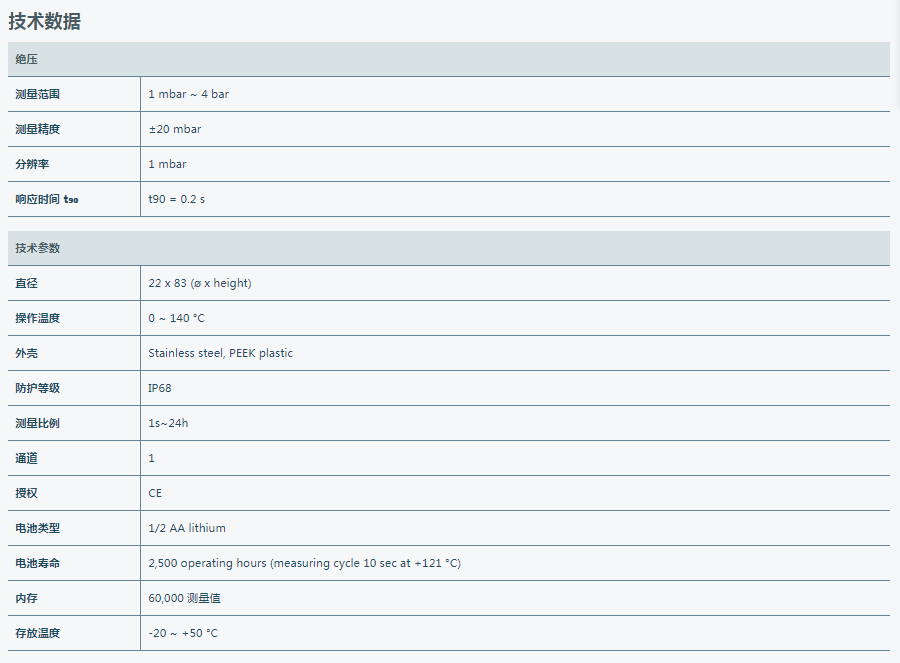Click the 操作温度 row label

pyautogui.click(x=37, y=318)
